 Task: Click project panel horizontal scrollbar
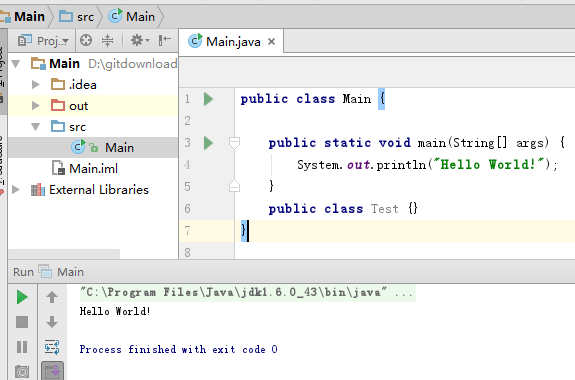pos(64,254)
